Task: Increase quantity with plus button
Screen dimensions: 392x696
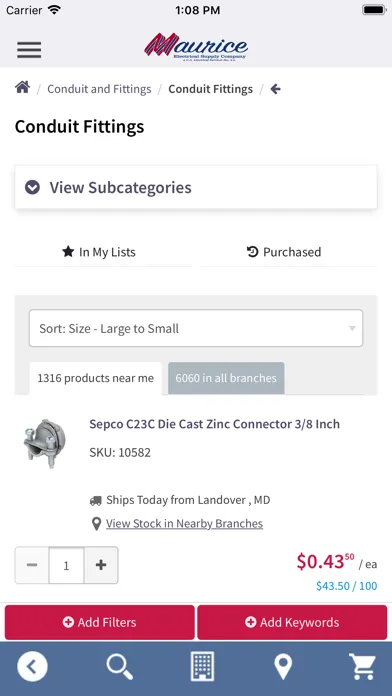Action: 101,565
